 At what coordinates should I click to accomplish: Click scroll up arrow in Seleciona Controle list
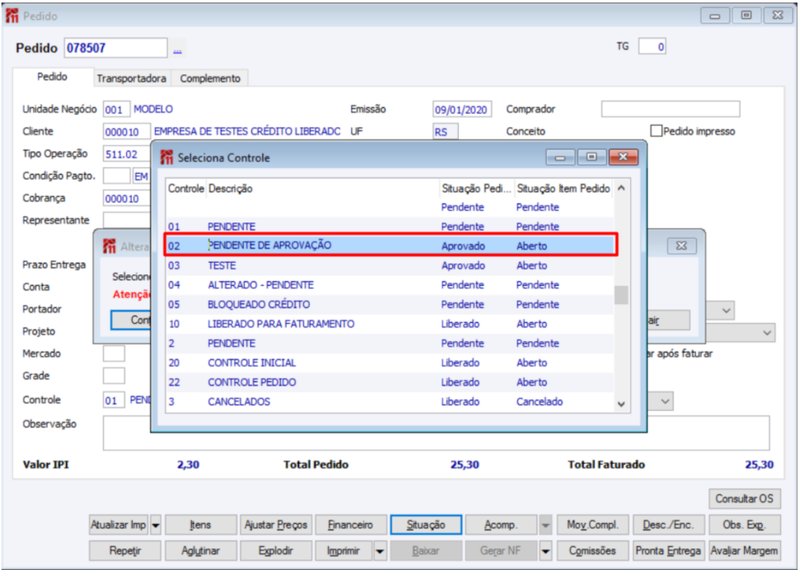[621, 188]
